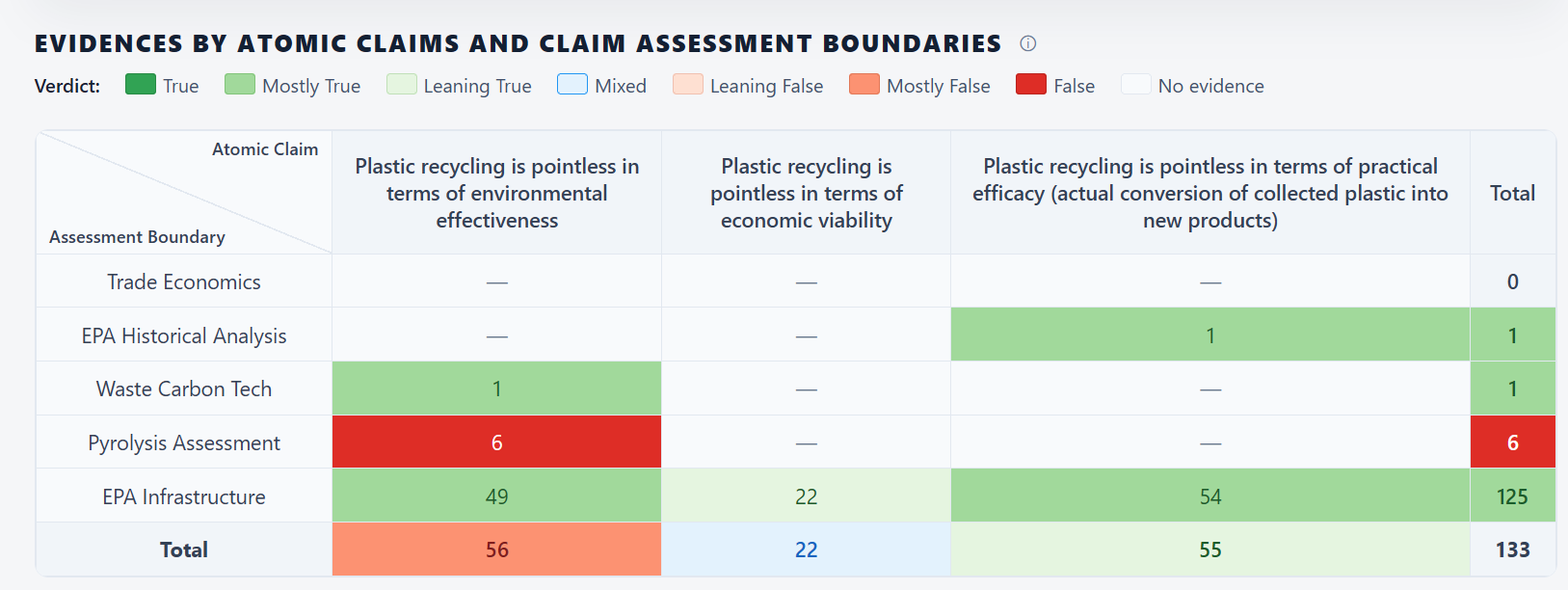Image resolution: width=1568 pixels, height=590 pixels.
Task: Click the grand total cell 133
Action: pos(1513,550)
